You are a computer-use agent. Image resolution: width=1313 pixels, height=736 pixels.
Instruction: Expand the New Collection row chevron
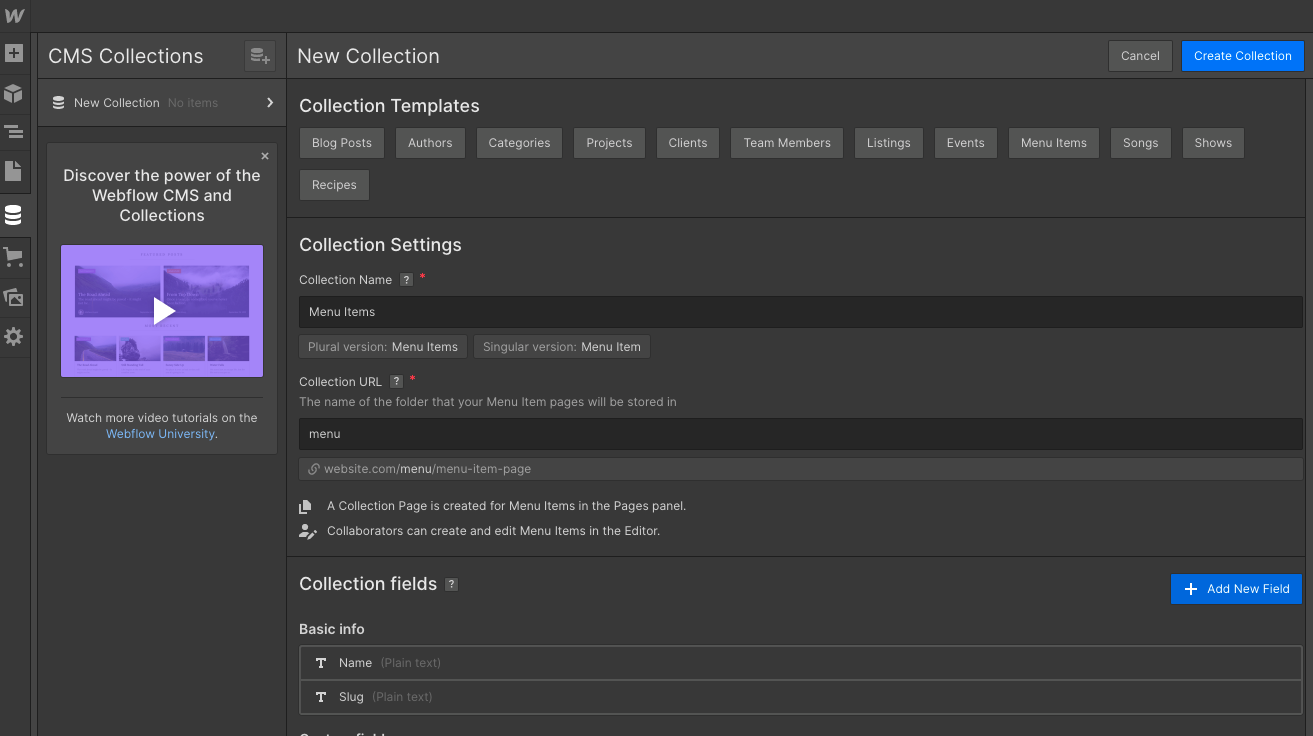point(270,102)
